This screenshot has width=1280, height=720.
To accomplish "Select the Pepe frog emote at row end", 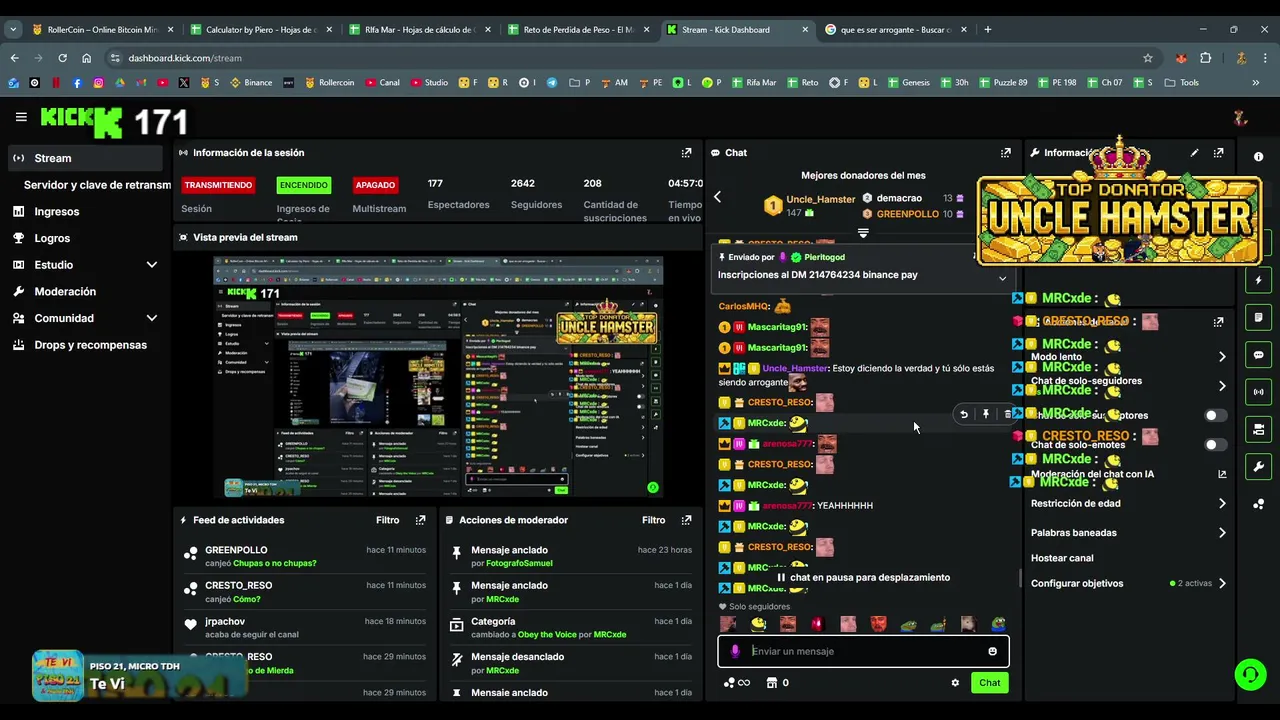I will click(998, 624).
